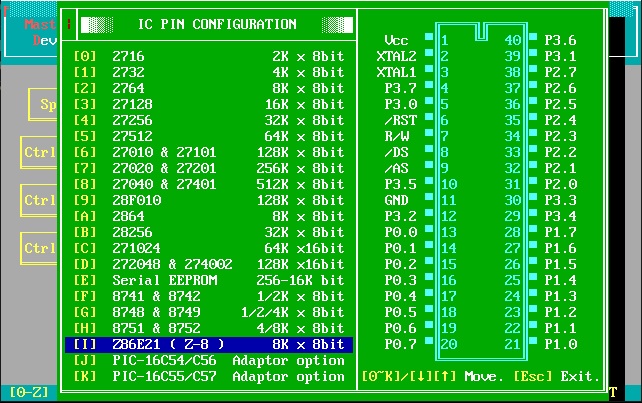Click the P0.4 pin label
642x403 pixels.
[x=400, y=296]
